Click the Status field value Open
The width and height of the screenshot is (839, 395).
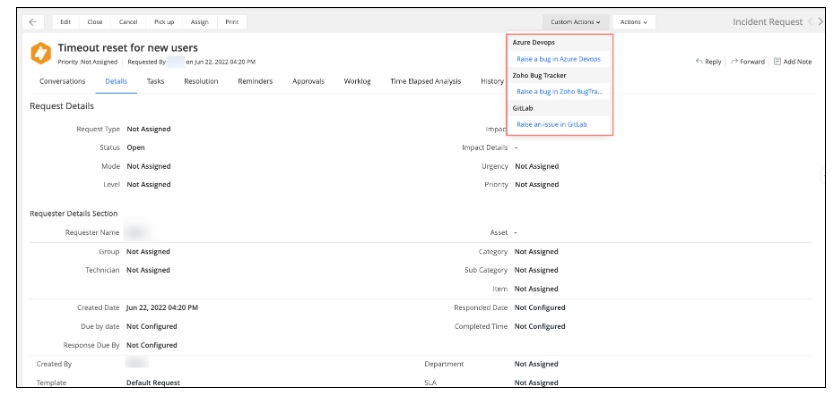pos(136,148)
